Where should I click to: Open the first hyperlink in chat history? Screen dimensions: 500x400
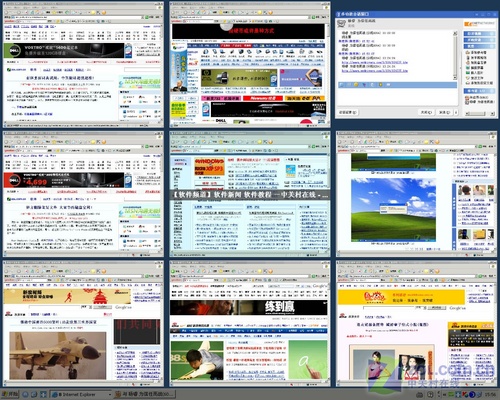374,62
